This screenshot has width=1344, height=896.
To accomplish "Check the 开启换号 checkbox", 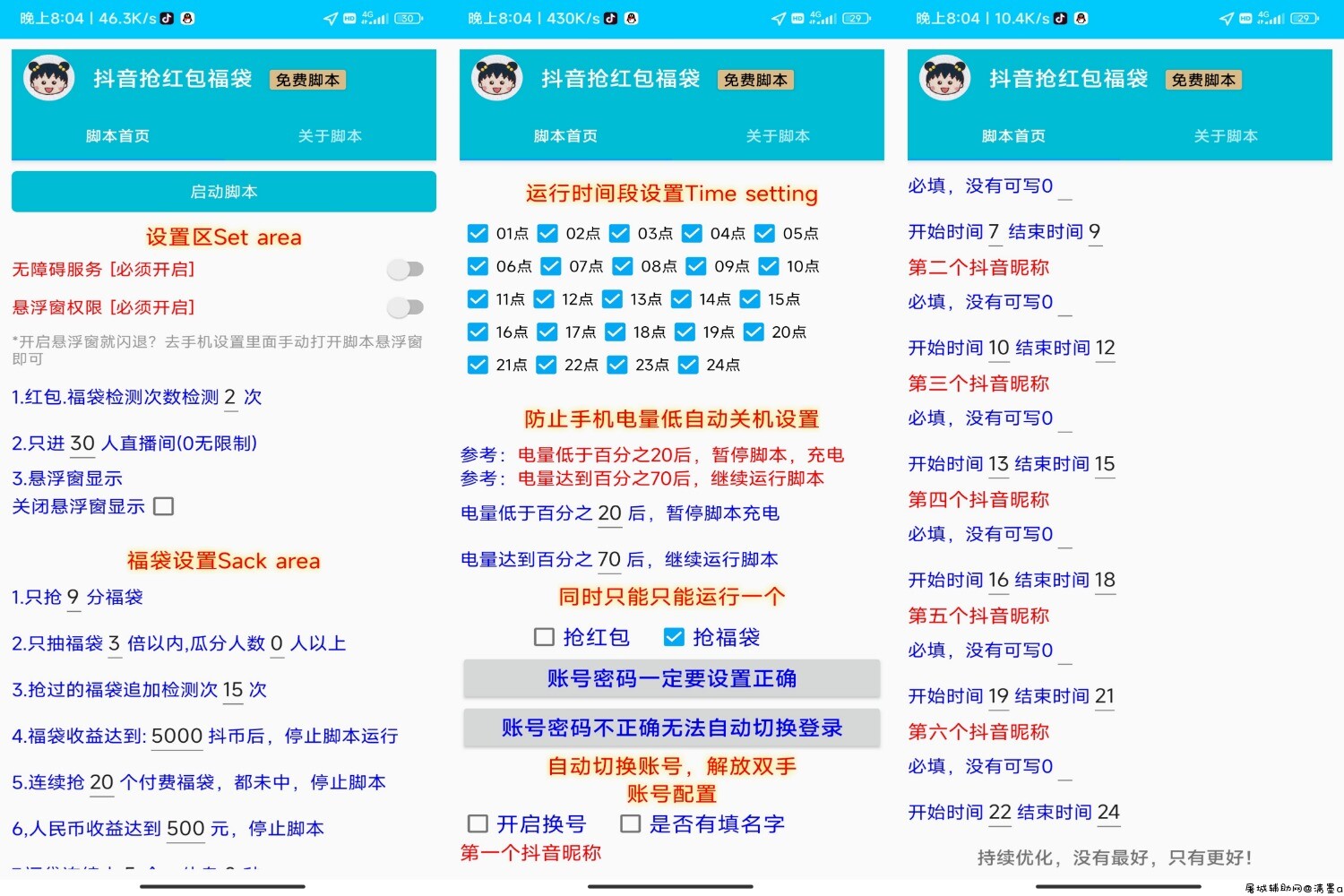I will pos(478,823).
